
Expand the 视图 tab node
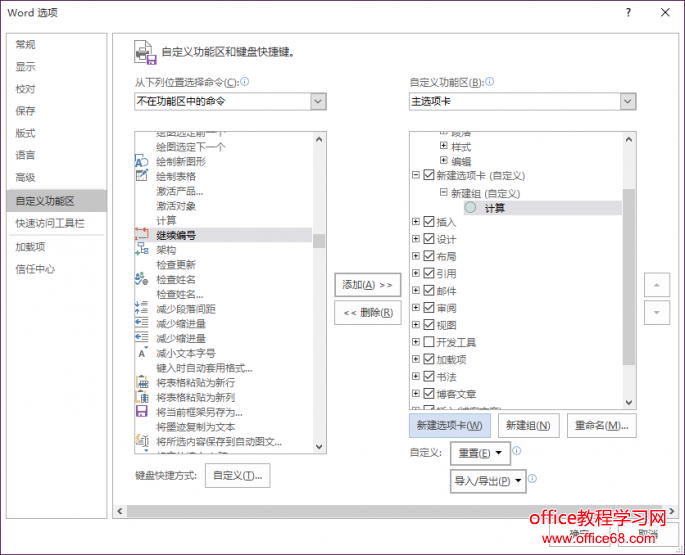[415, 325]
